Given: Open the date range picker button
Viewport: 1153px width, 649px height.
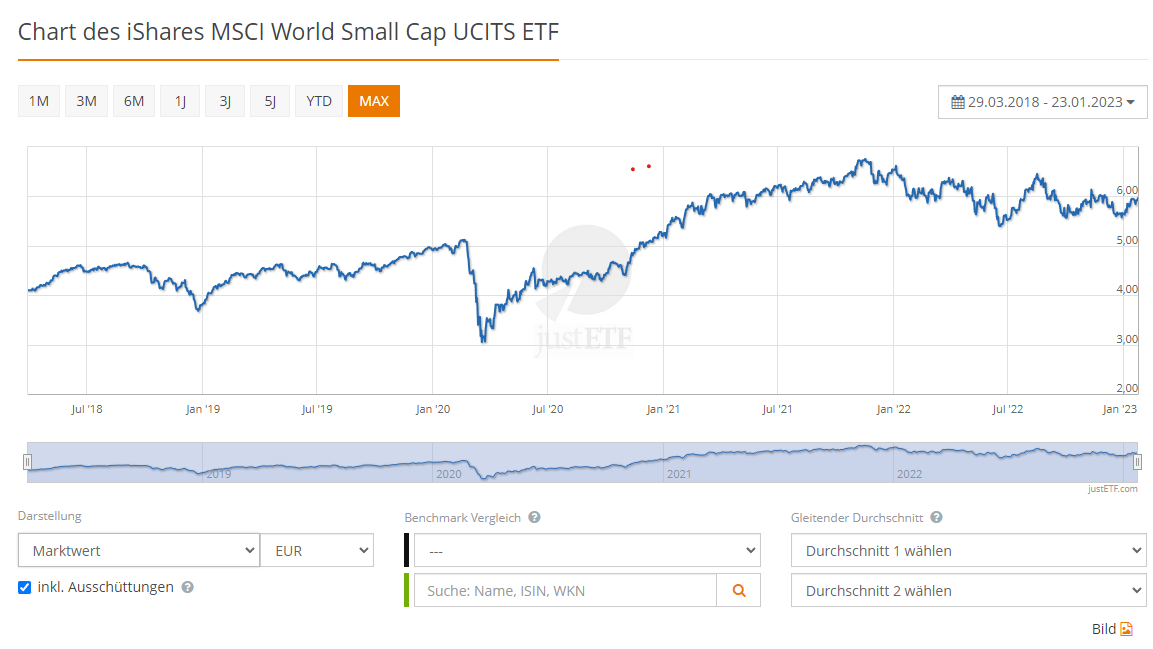Looking at the screenshot, I should coord(1042,102).
